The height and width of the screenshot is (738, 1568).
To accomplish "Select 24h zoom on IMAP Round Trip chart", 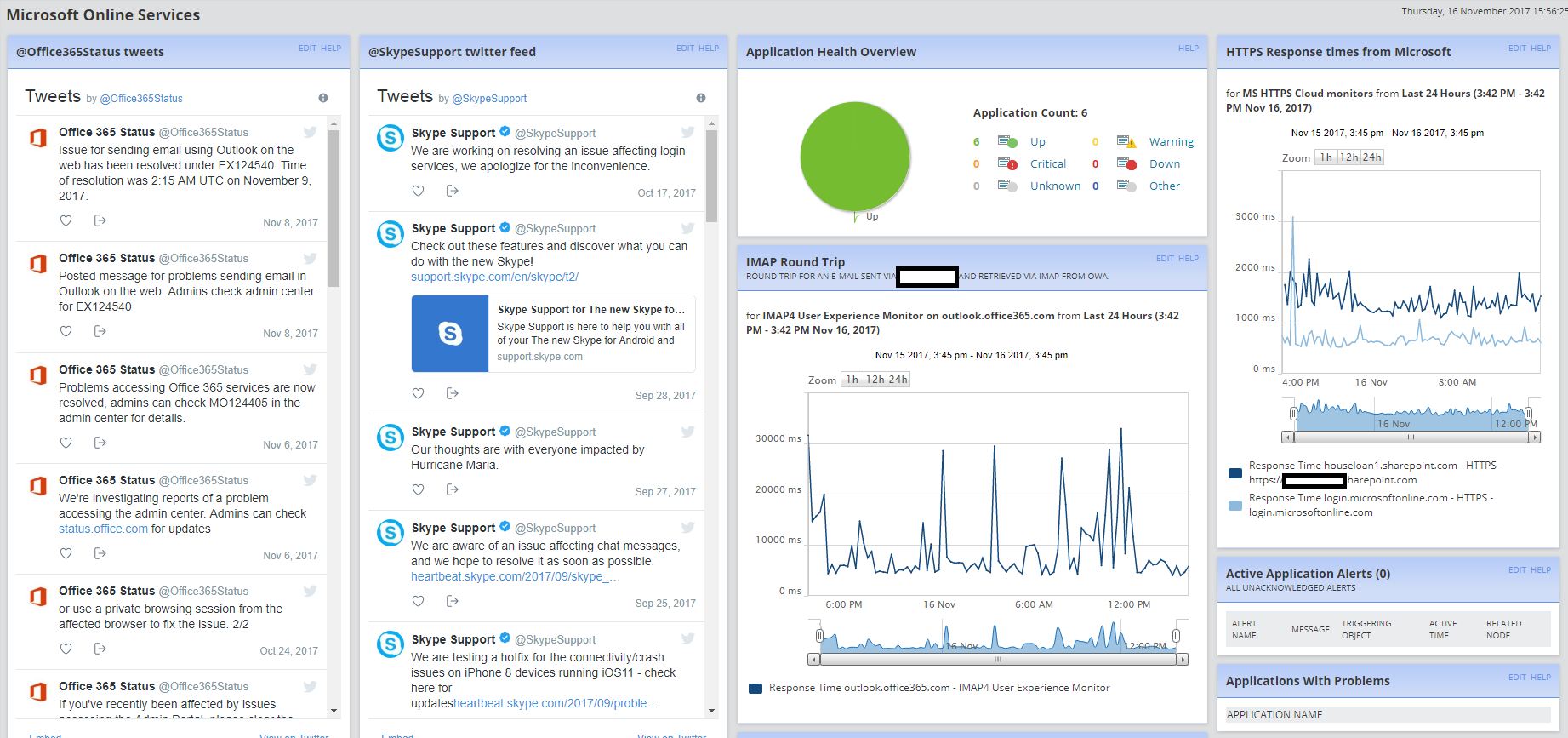I will pyautogui.click(x=898, y=380).
